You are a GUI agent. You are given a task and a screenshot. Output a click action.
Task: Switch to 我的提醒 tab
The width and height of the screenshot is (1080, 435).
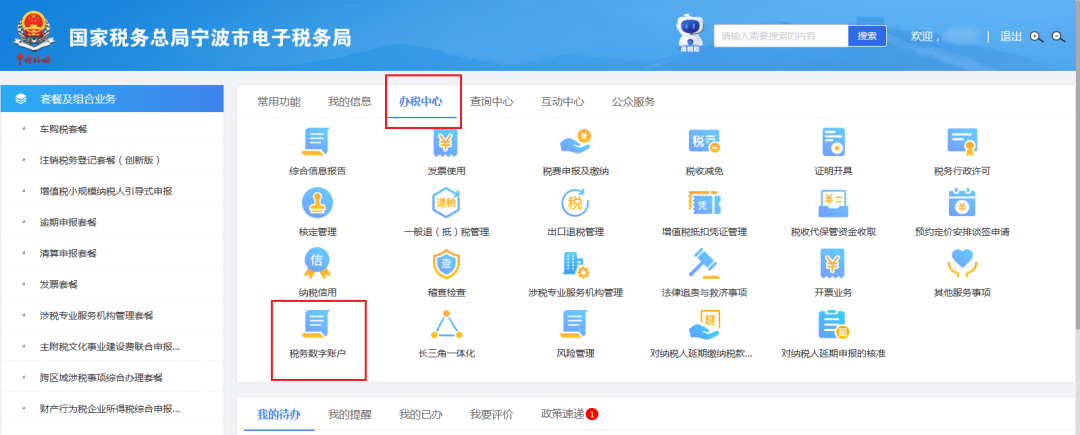350,414
